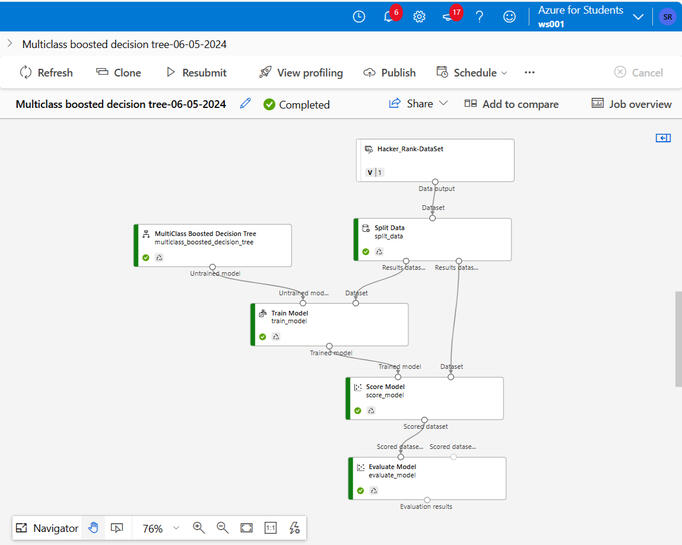Click the zoom out magnifier
The height and width of the screenshot is (545, 682).
[222, 528]
